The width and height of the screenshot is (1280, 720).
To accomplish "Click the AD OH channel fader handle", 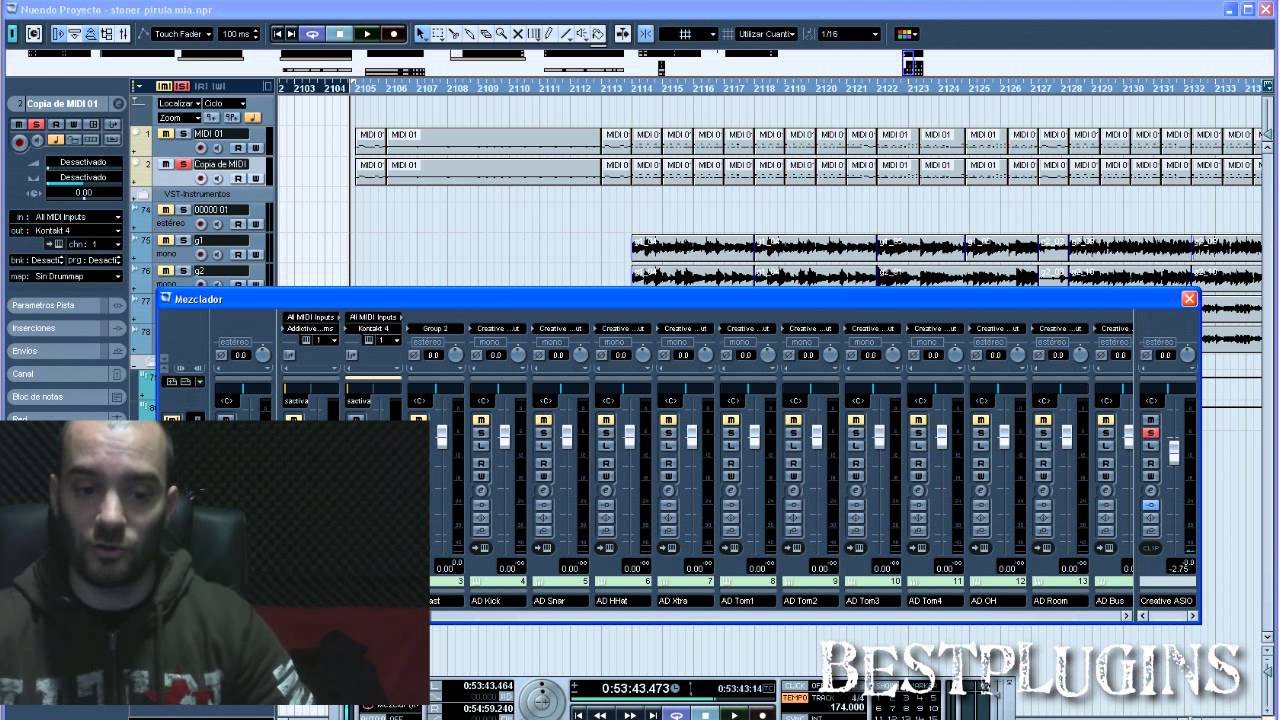I will (1004, 436).
